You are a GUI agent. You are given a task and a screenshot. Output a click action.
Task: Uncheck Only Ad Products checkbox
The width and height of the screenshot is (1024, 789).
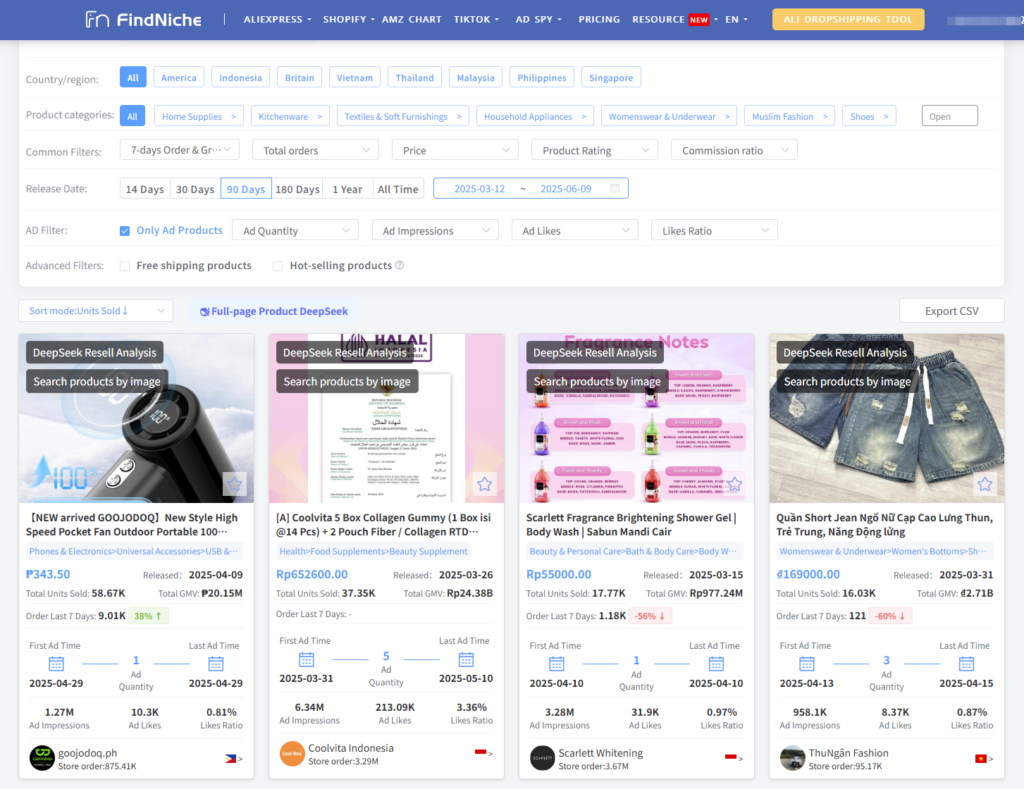(125, 231)
